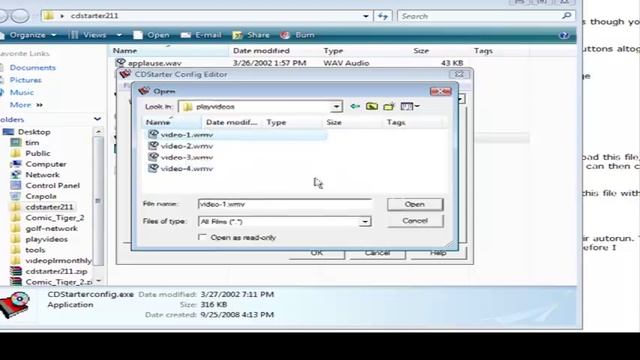Click Burn in Explorer toolbar
Screen dimensions: 640x360
[x=298, y=35]
